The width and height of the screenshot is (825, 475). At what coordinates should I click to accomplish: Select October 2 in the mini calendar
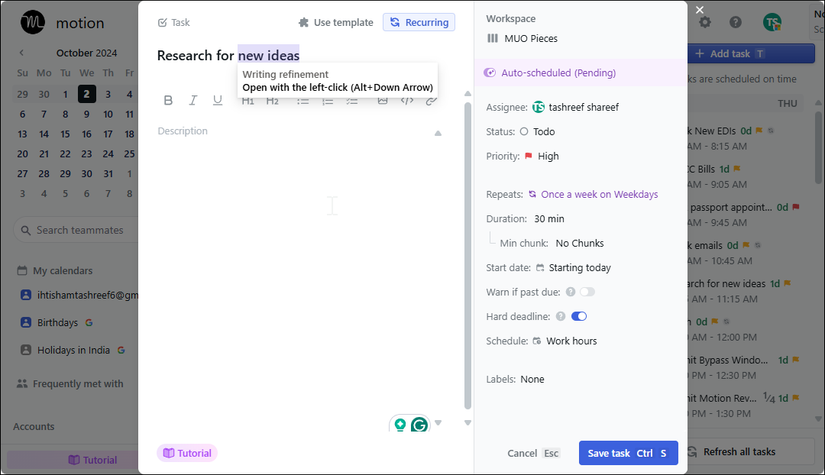pos(86,94)
